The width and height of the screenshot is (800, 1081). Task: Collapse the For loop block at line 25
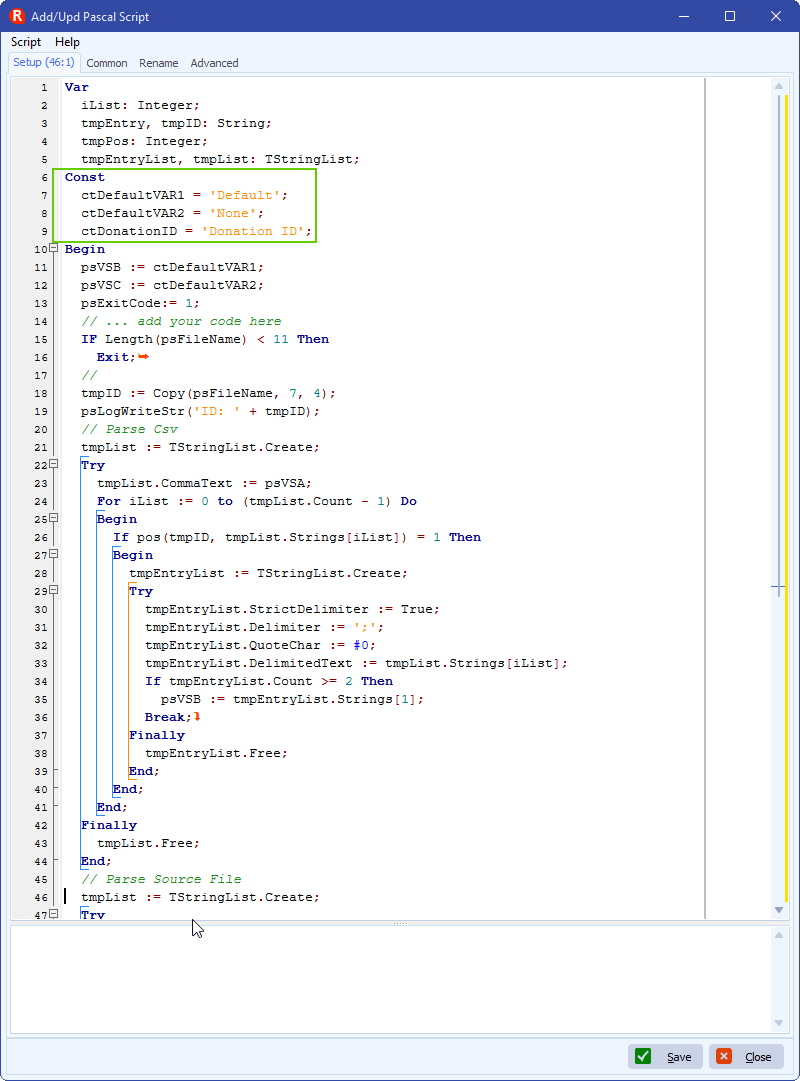point(54,519)
